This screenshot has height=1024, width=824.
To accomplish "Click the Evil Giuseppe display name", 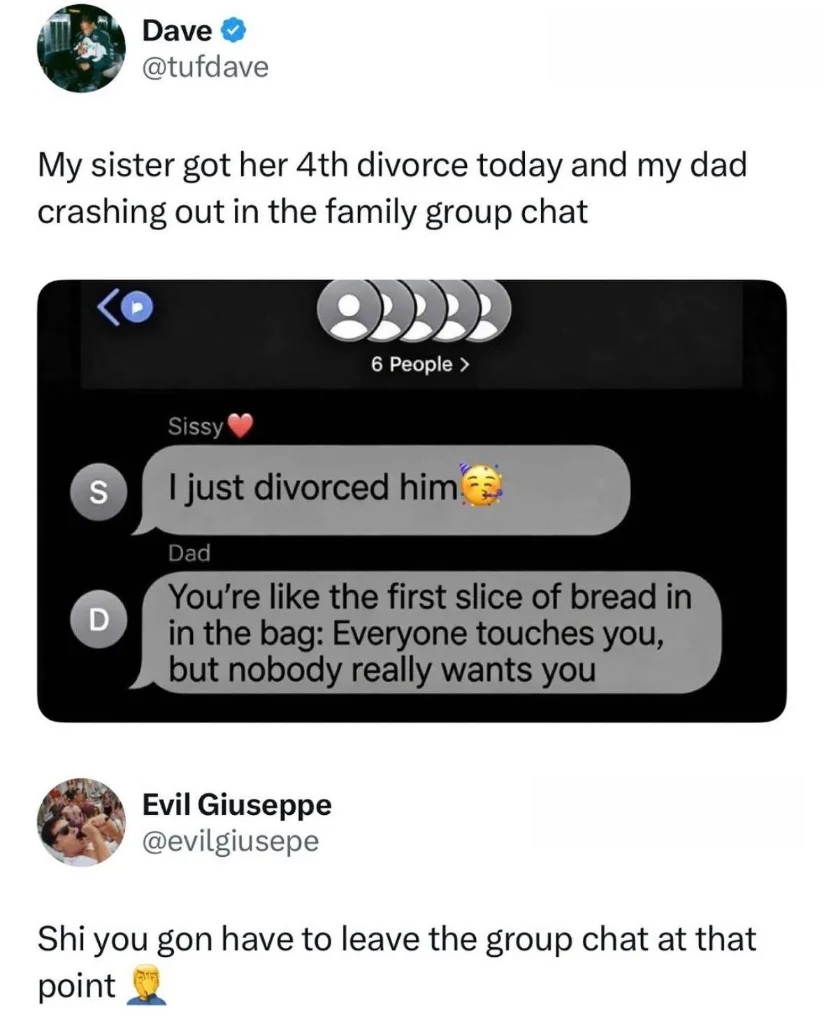I will (x=236, y=804).
